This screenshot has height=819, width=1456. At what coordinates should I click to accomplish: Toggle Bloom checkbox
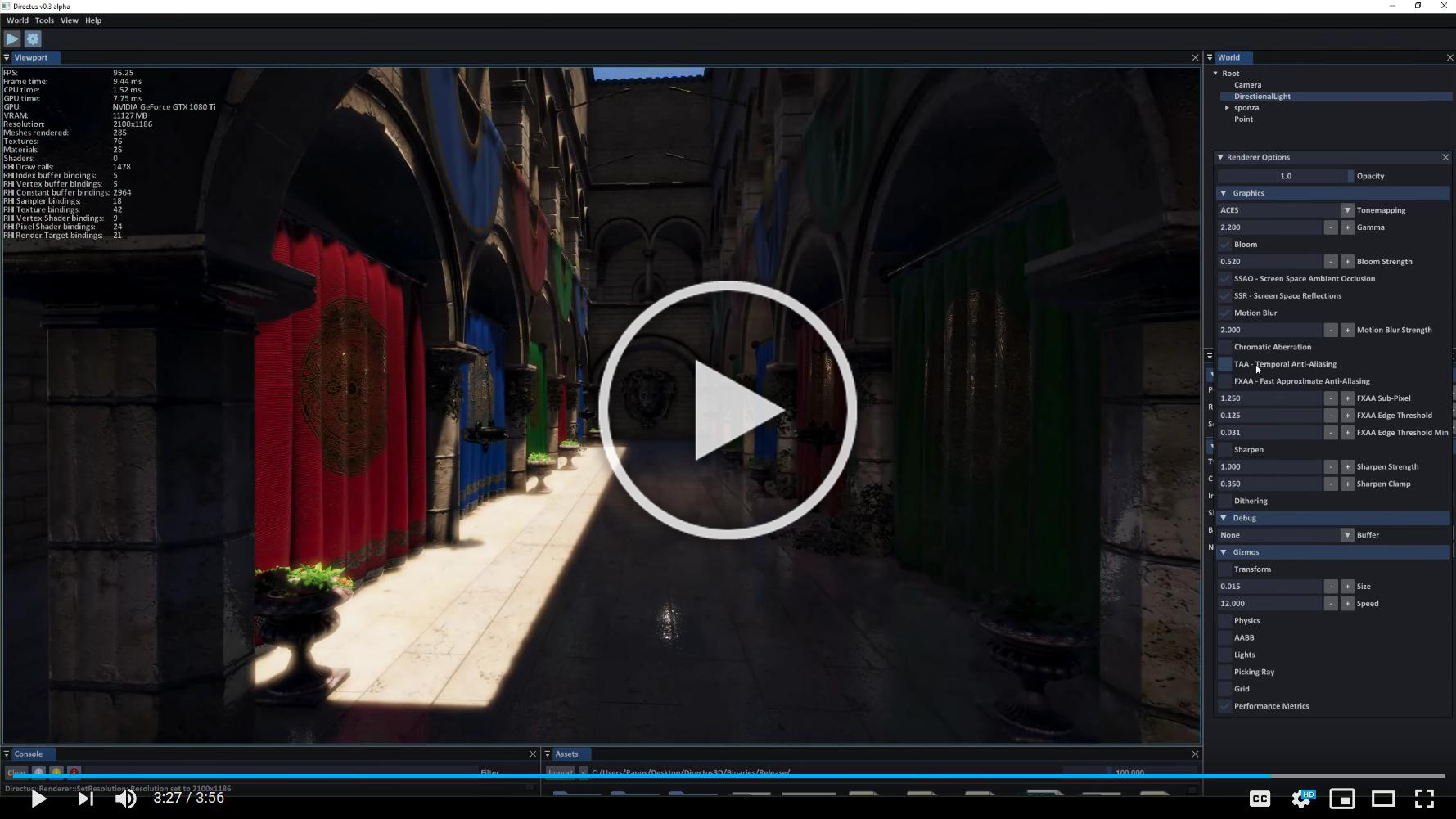[1225, 245]
